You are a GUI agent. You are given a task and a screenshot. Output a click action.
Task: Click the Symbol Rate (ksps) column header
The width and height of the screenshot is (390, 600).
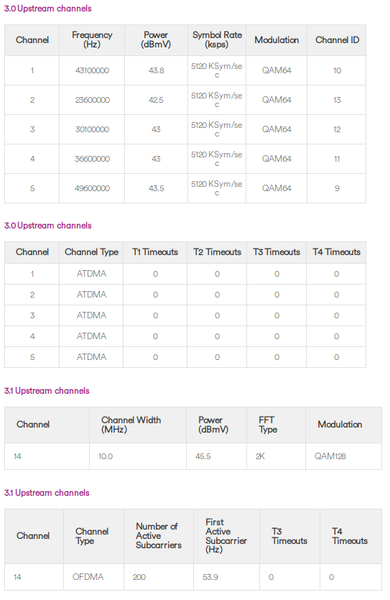[x=217, y=40]
